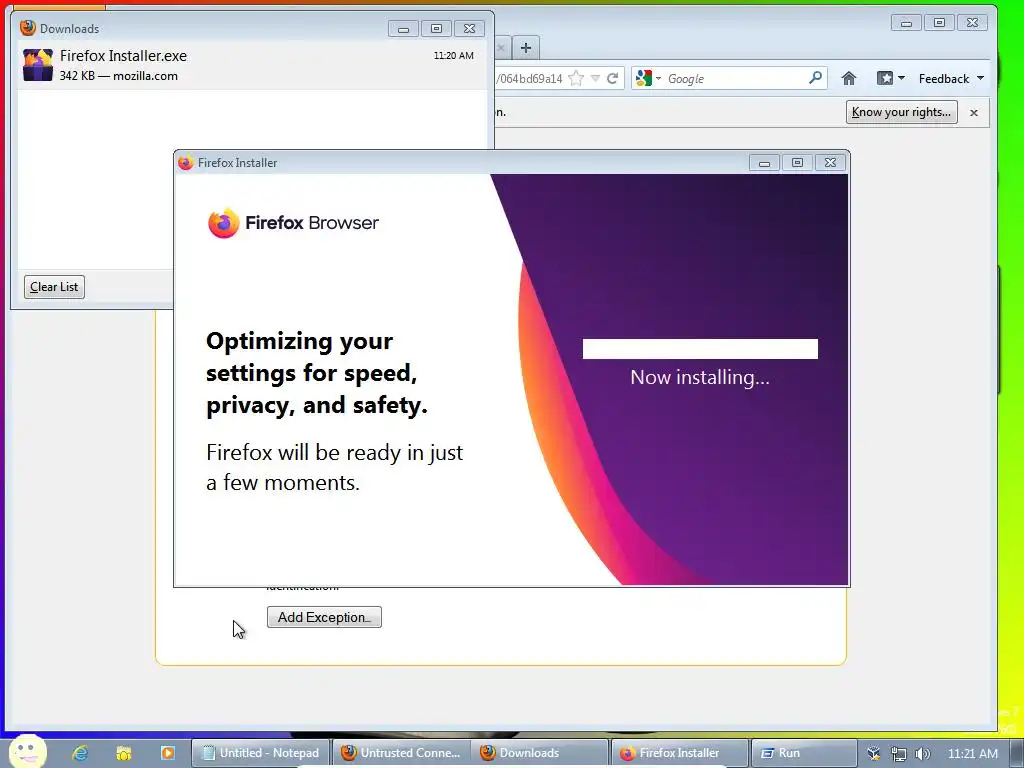Click the Know your rights button
1024x768 pixels.
click(x=901, y=112)
